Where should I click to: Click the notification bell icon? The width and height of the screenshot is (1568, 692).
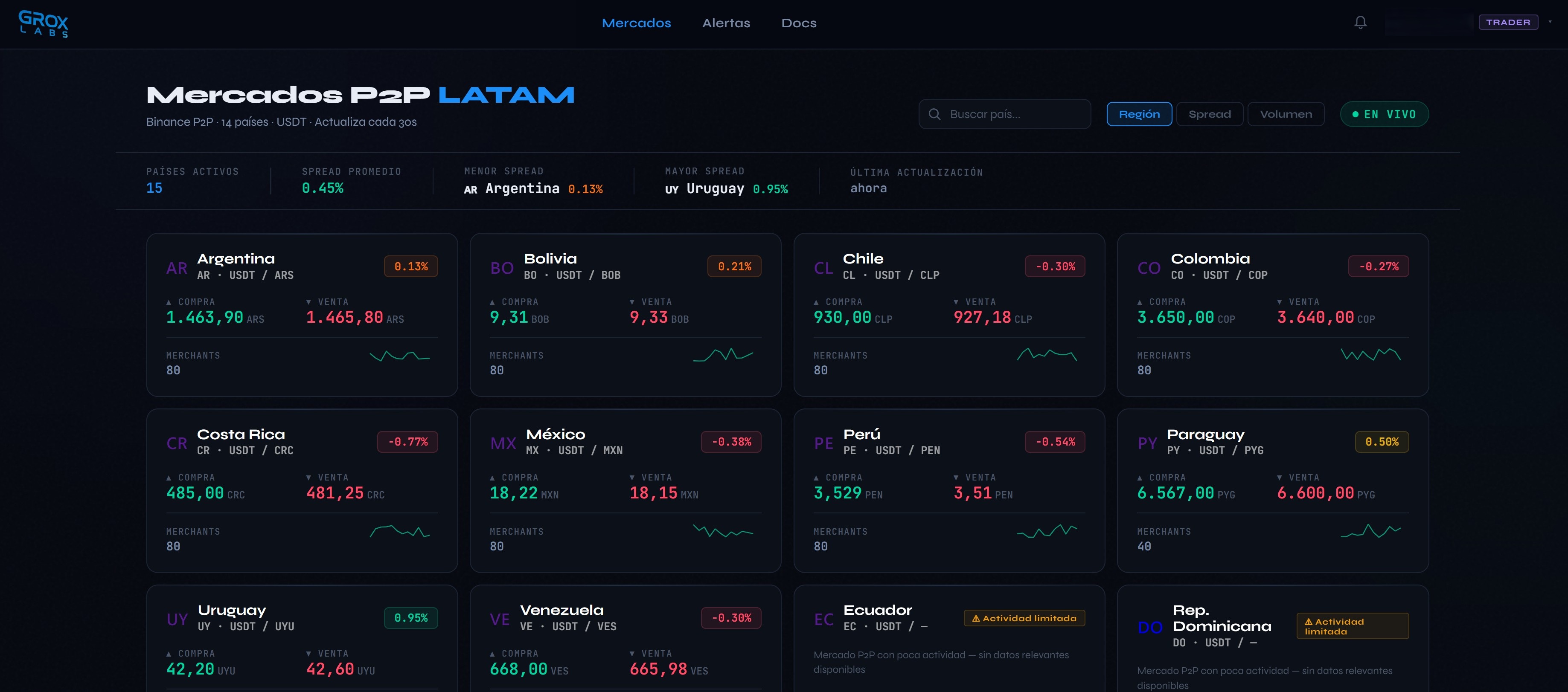[x=1361, y=23]
